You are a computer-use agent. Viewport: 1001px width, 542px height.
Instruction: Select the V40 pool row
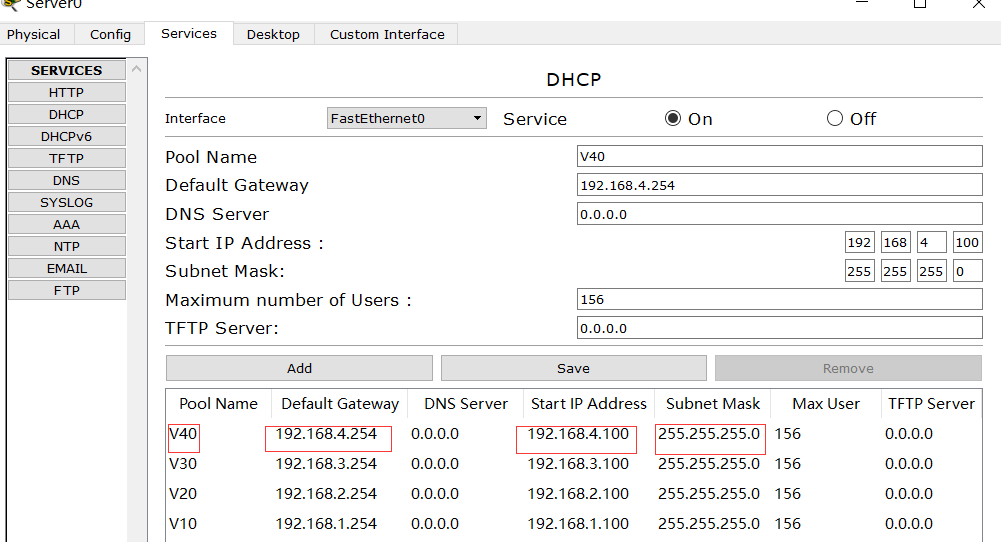point(573,434)
